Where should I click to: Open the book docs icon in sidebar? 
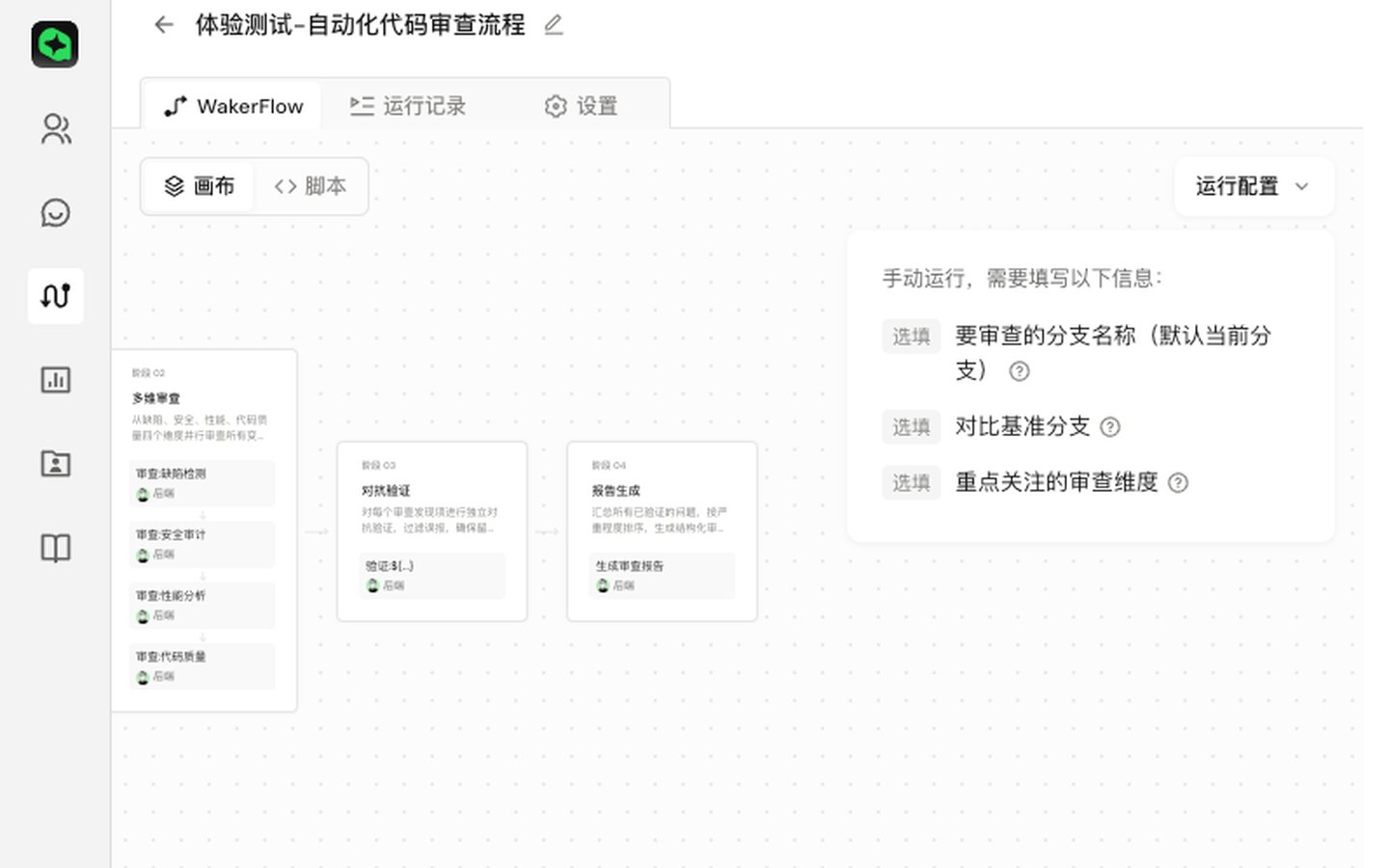coord(56,548)
